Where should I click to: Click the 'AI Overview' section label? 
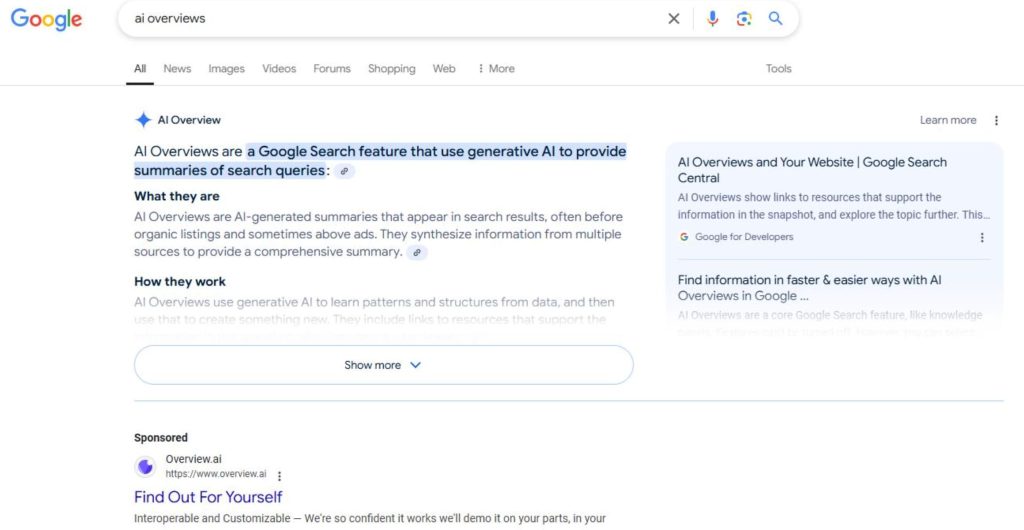pos(189,120)
